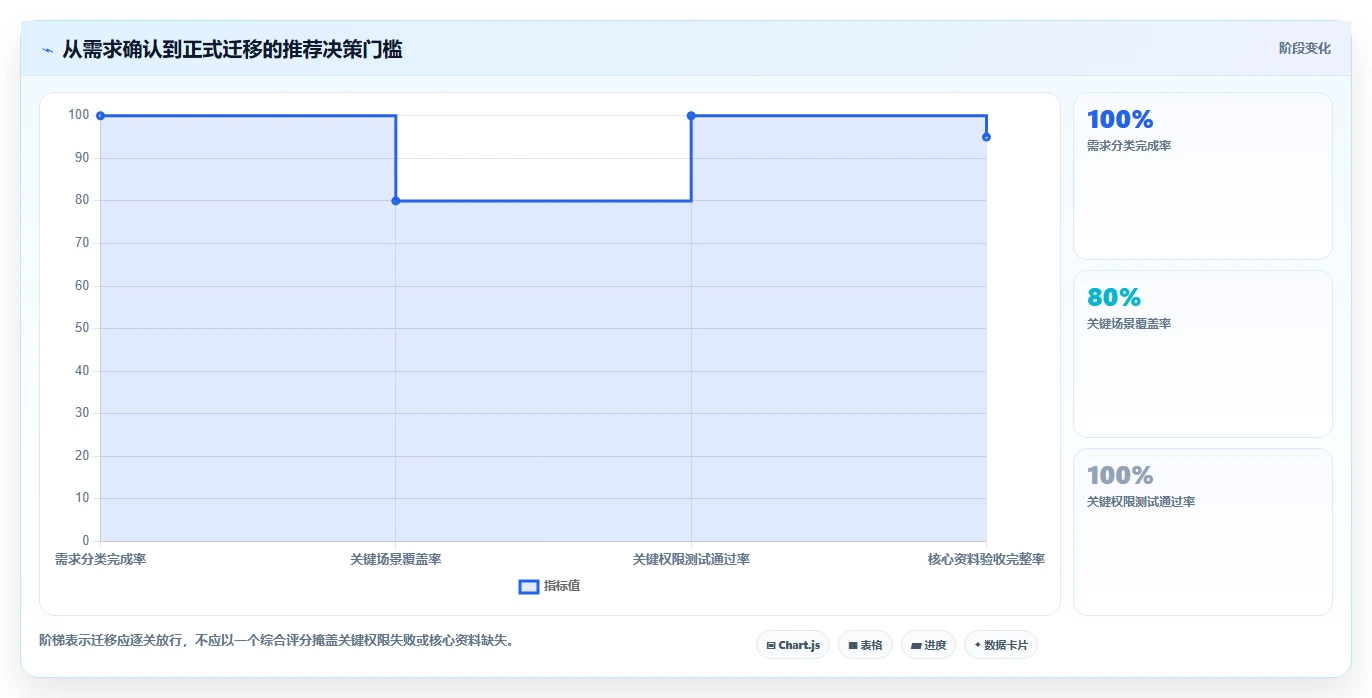Viewport: 1372px width, 698px height.
Task: Click the 进度 tag button
Action: pos(928,645)
